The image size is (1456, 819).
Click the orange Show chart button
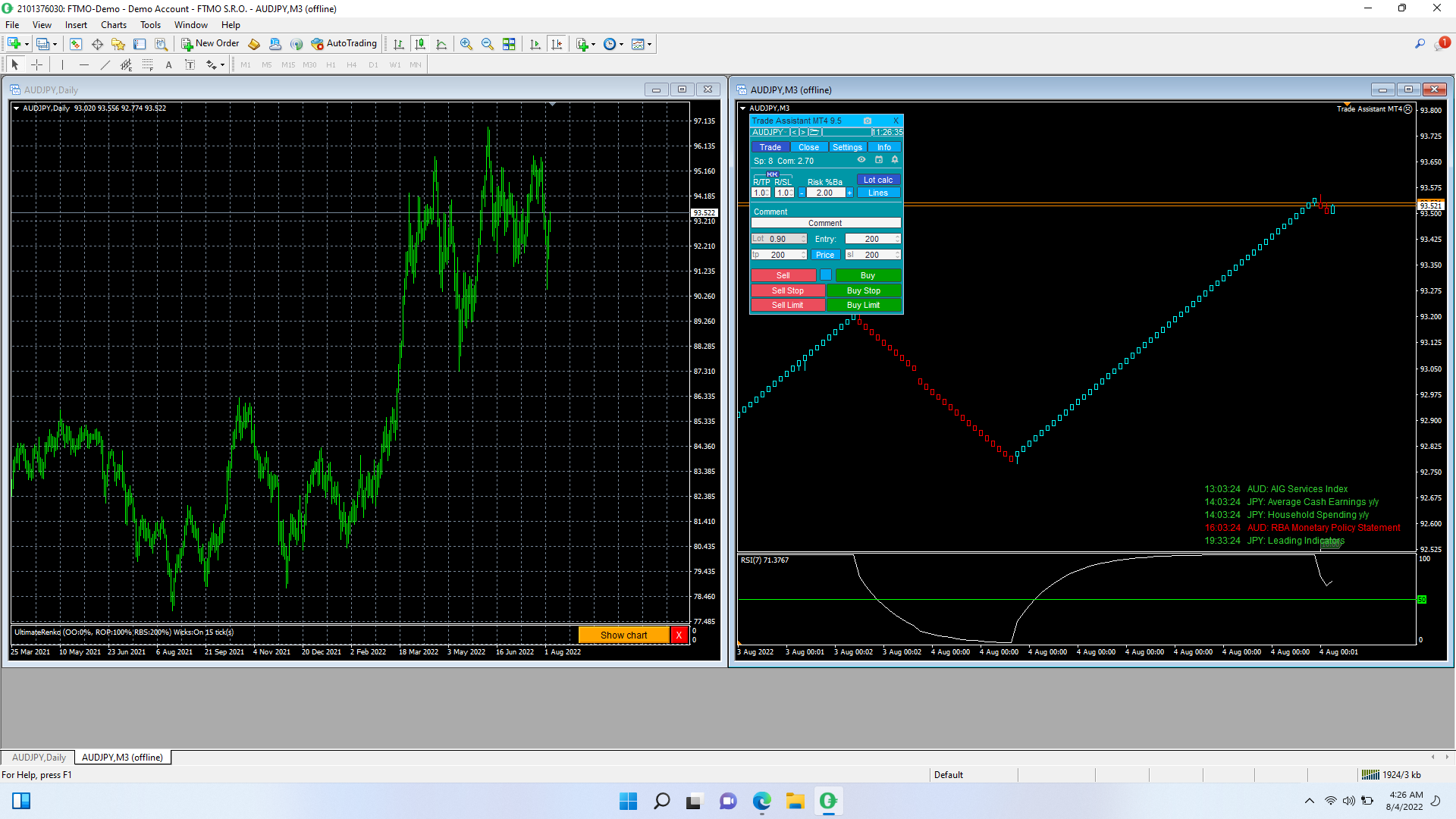623,635
